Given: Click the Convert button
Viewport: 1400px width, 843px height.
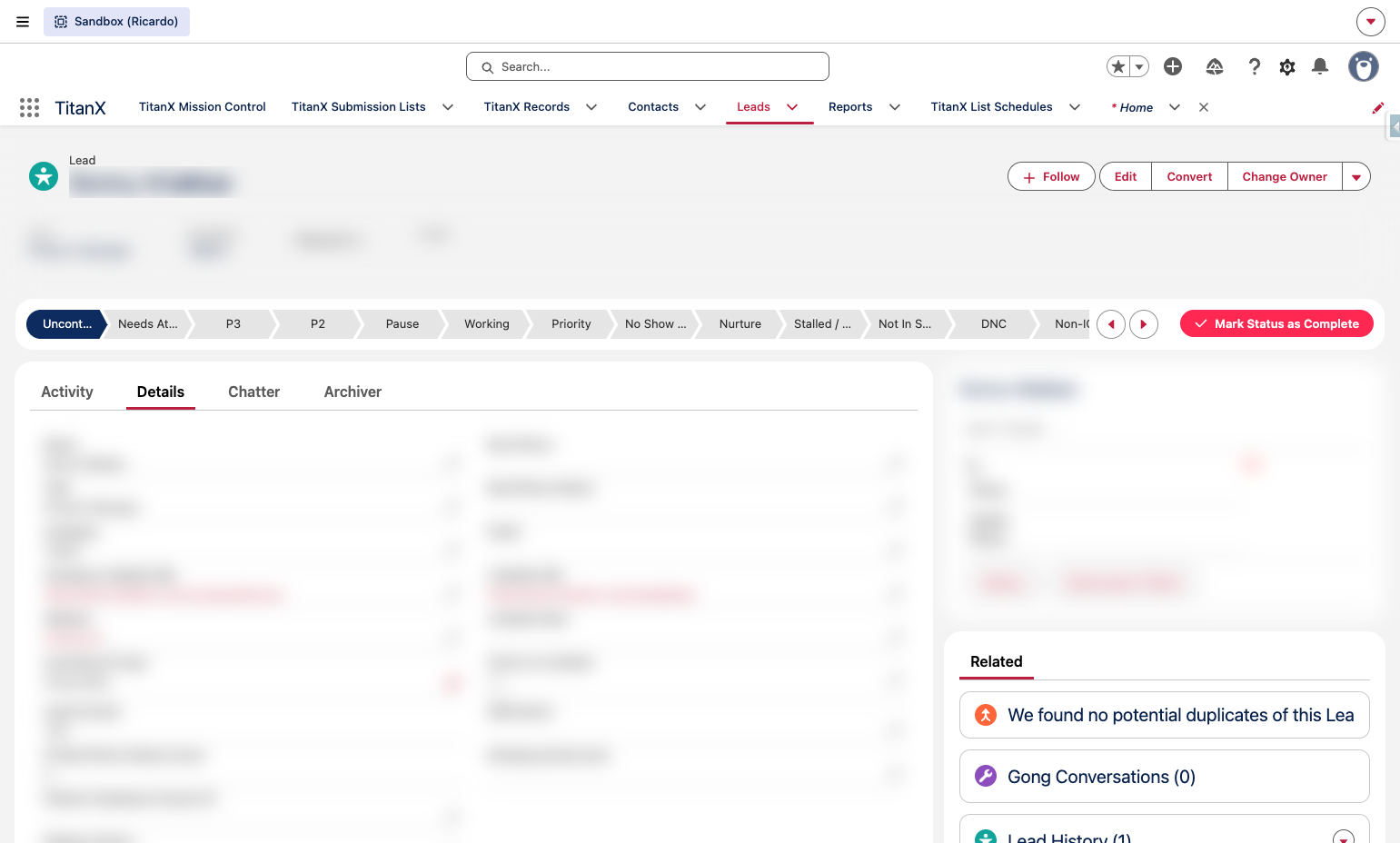Looking at the screenshot, I should [x=1189, y=177].
